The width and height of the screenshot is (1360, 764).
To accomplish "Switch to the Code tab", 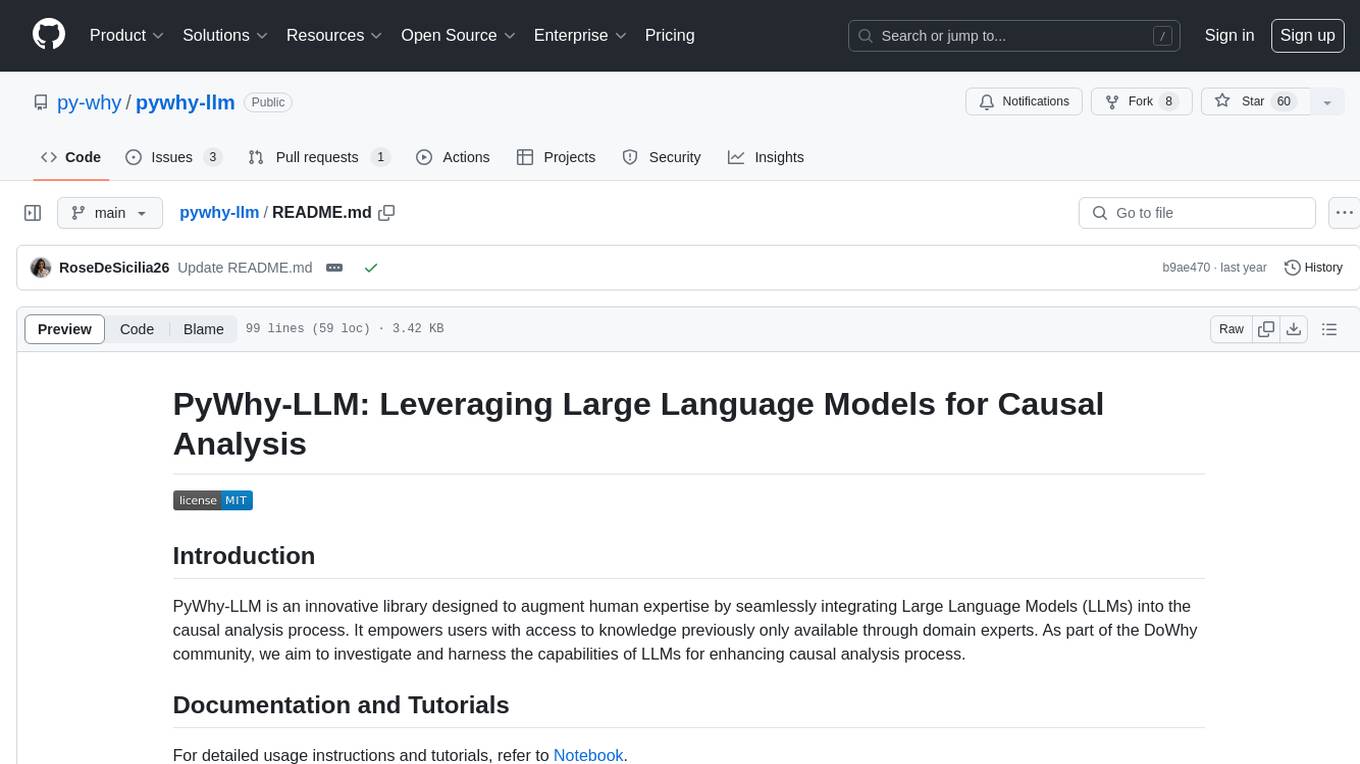I will pyautogui.click(x=71, y=157).
